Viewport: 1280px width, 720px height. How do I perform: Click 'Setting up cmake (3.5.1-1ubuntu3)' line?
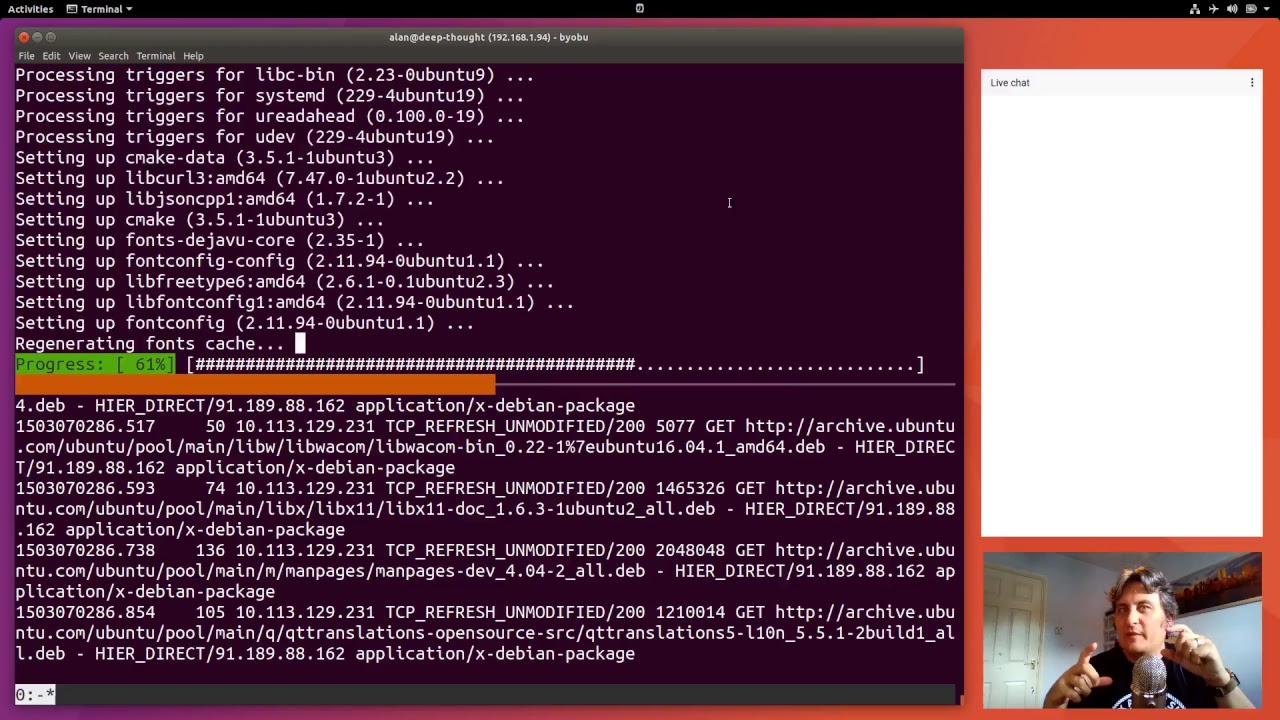[200, 220]
